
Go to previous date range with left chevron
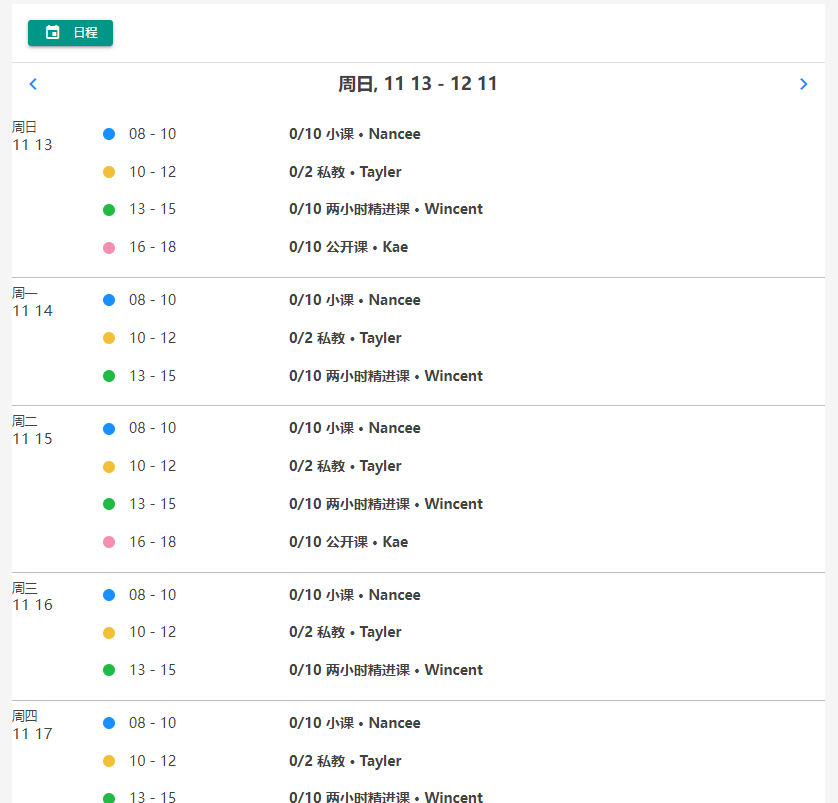[x=33, y=85]
